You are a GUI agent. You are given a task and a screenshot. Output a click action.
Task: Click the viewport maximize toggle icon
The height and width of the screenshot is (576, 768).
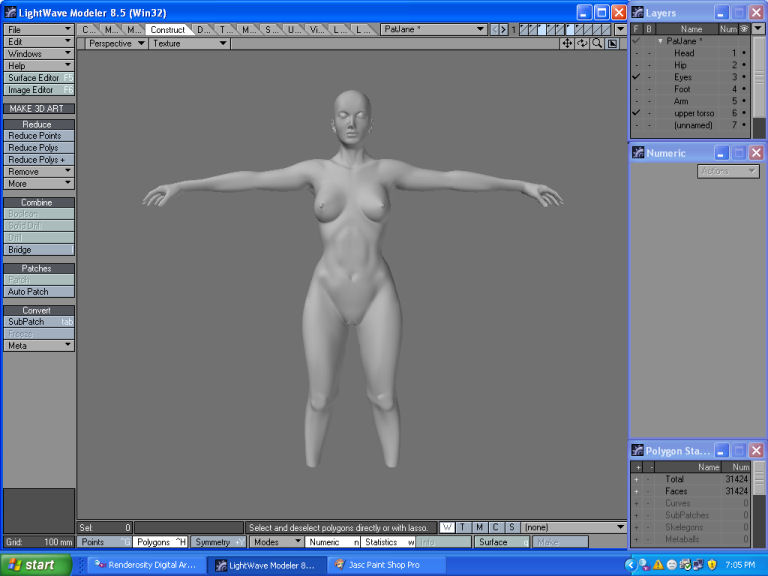612,44
